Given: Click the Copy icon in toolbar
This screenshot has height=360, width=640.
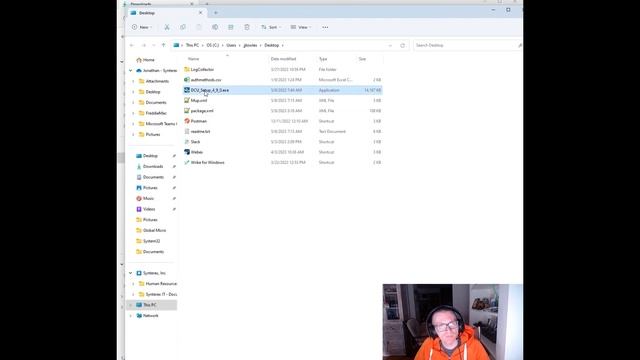Looking at the screenshot, I should 183,27.
